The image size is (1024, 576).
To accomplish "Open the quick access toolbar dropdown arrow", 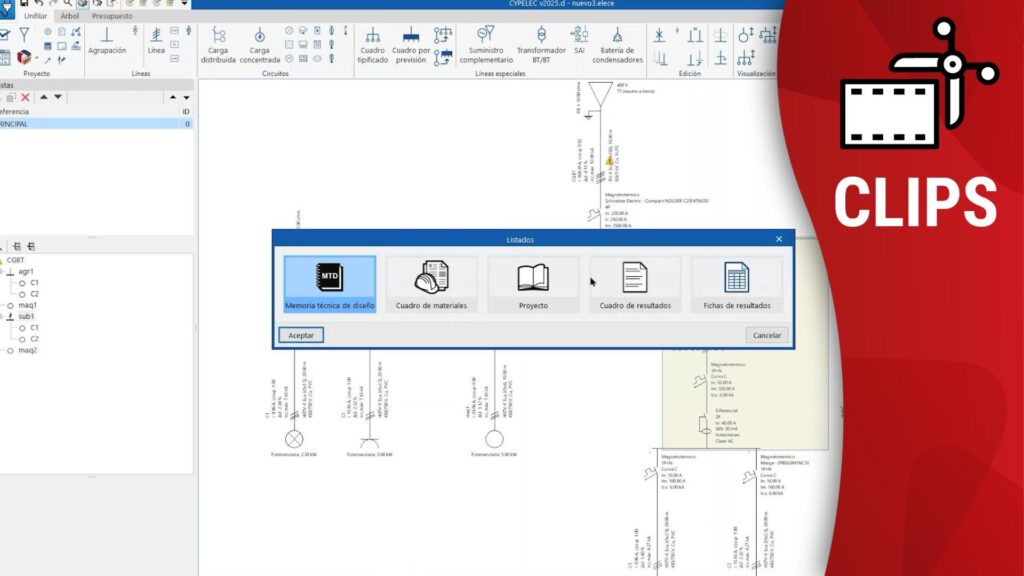I will [185, 4].
